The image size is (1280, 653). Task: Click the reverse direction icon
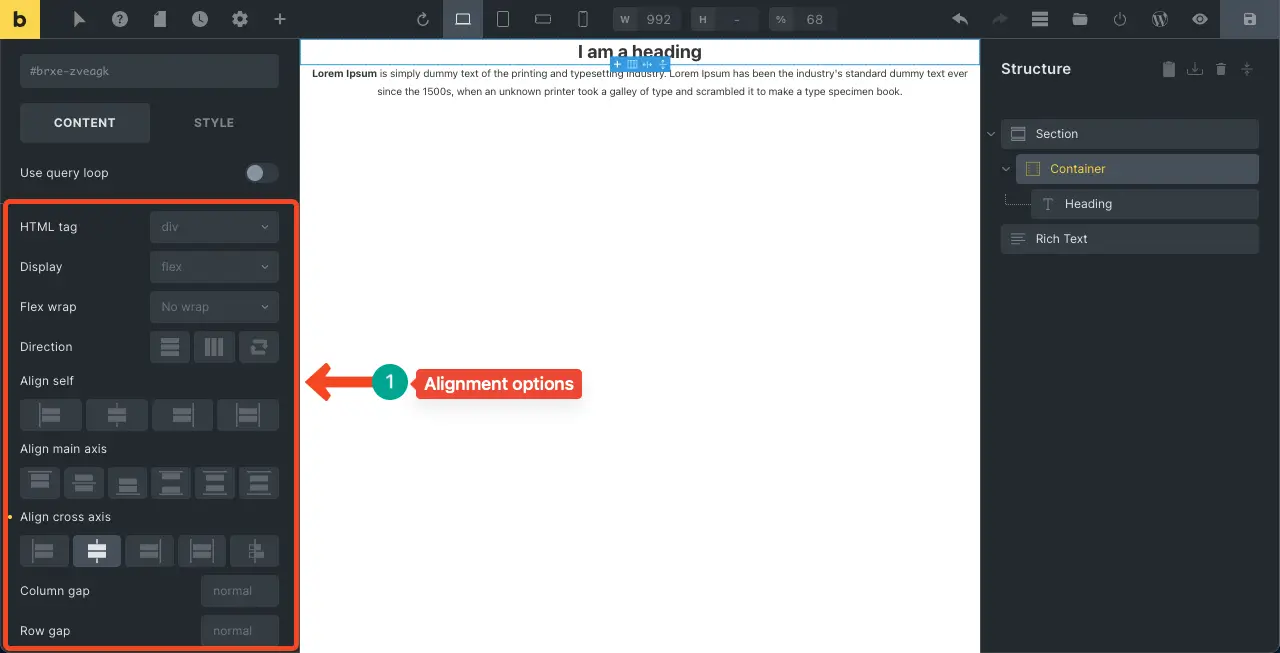(259, 347)
